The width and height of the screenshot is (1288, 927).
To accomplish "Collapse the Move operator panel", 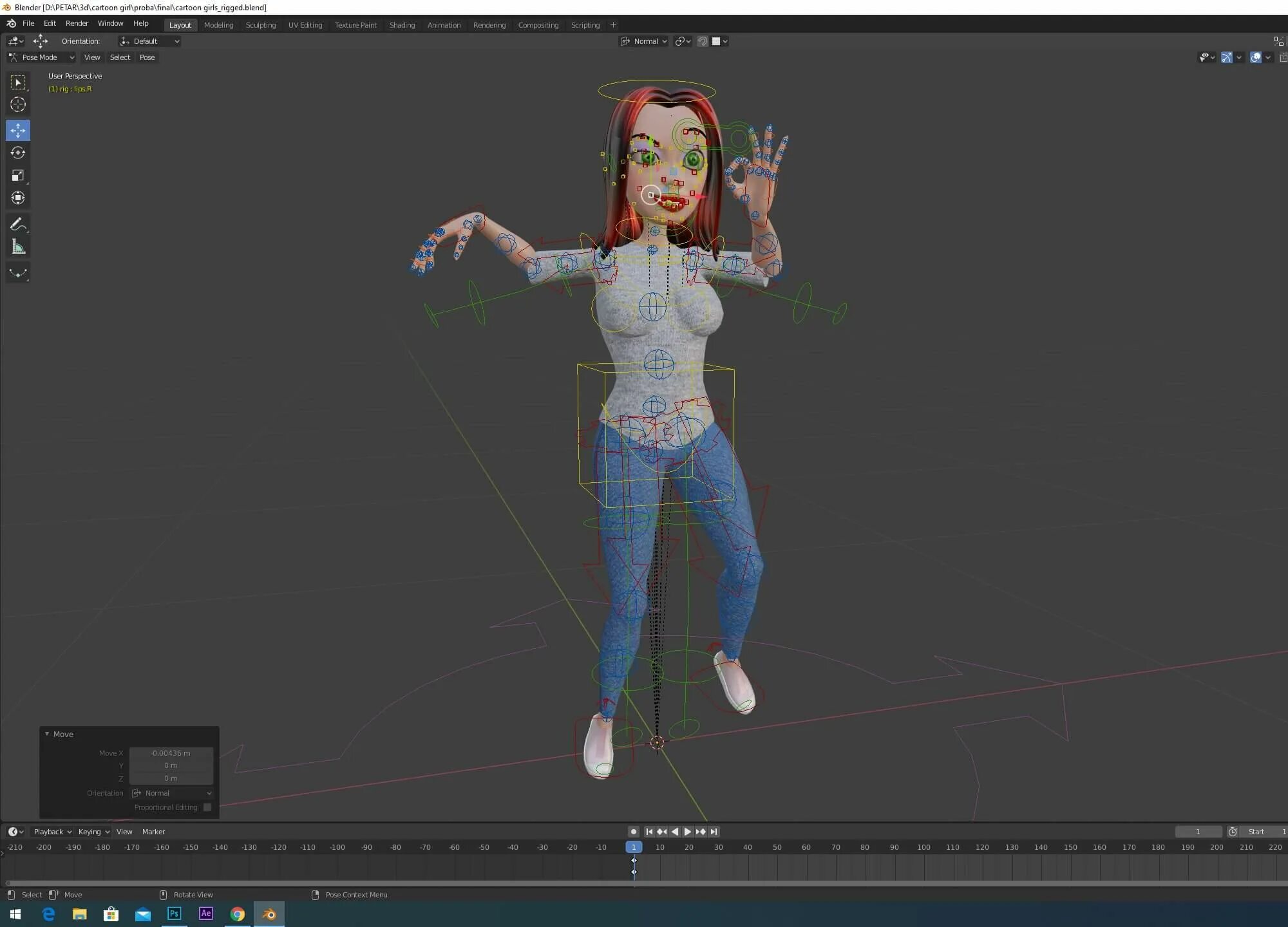I will tap(47, 734).
